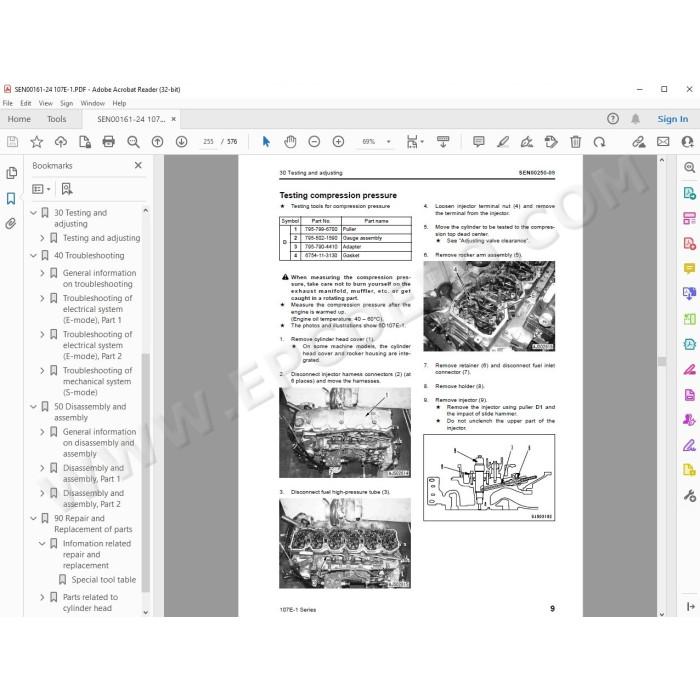Share a link to the file

pyautogui.click(x=639, y=142)
